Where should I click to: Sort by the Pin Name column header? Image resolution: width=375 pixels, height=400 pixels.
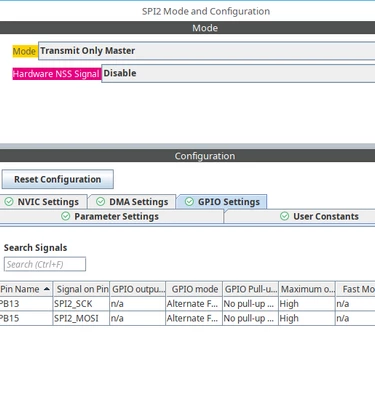[x=26, y=289]
